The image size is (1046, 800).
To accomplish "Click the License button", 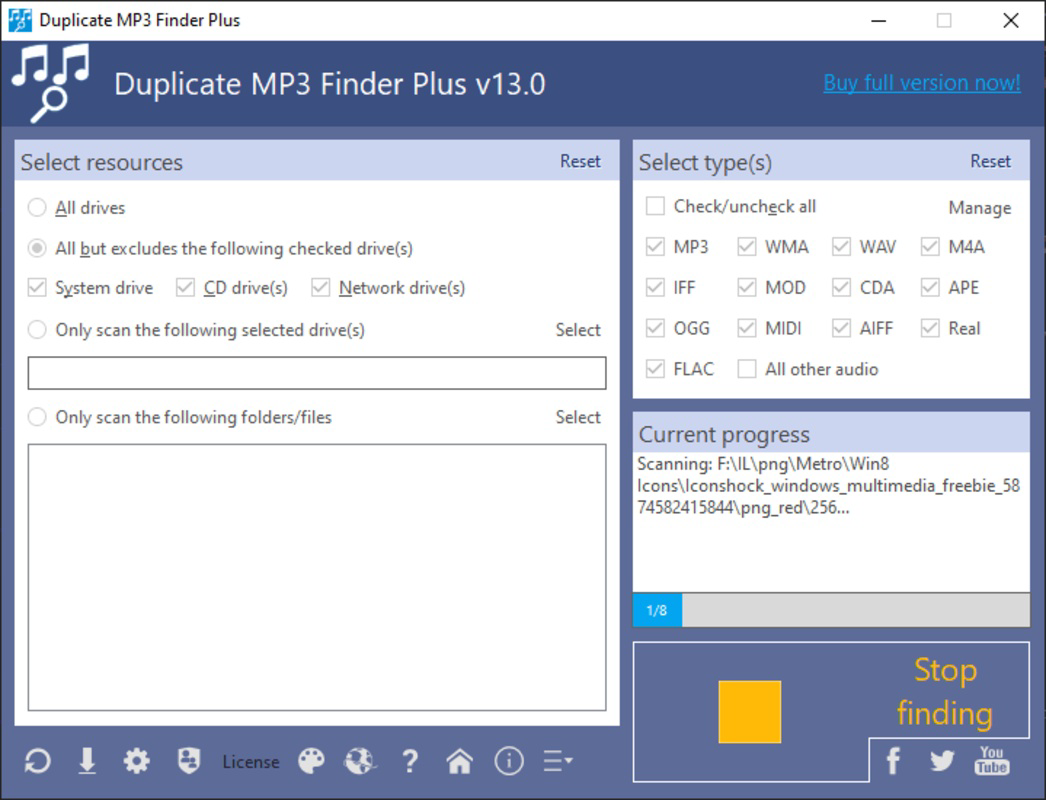I will 251,761.
